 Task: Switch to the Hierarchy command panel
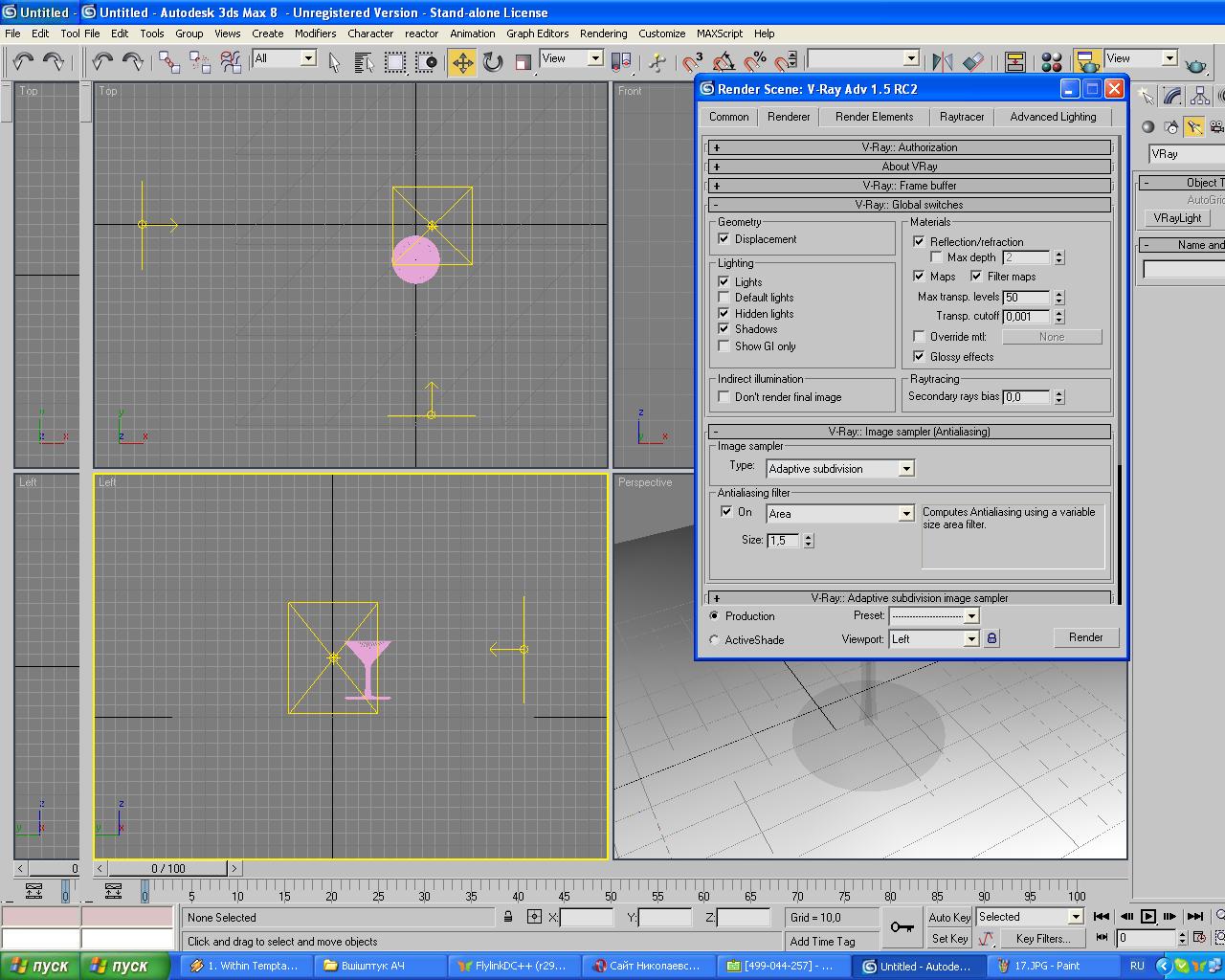(1200, 97)
